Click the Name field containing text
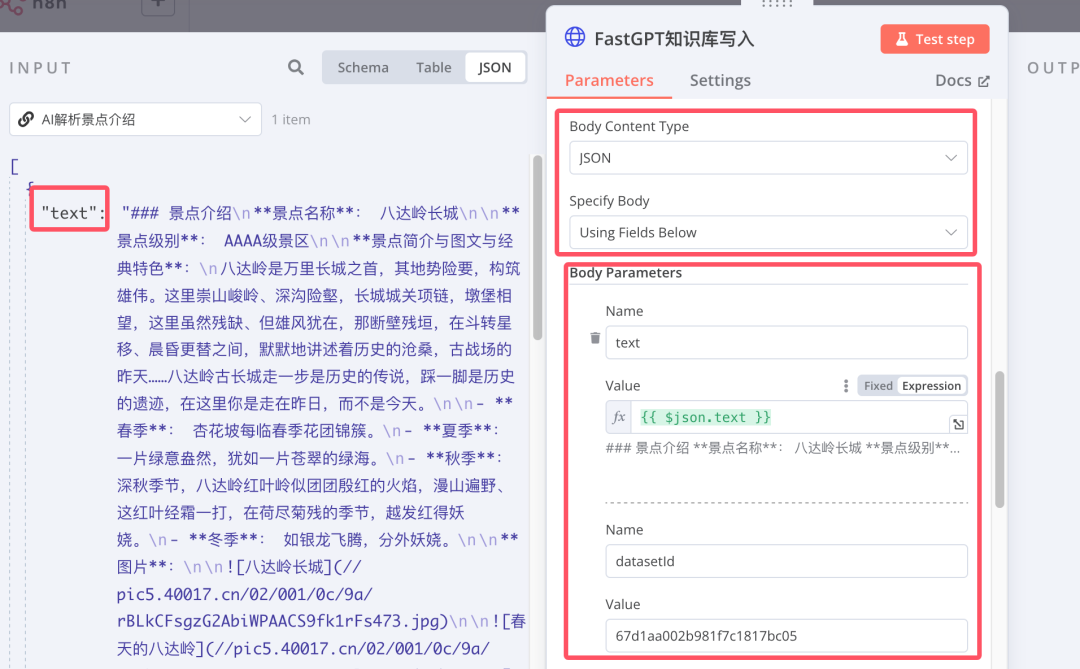This screenshot has width=1080, height=669. pyautogui.click(x=787, y=342)
